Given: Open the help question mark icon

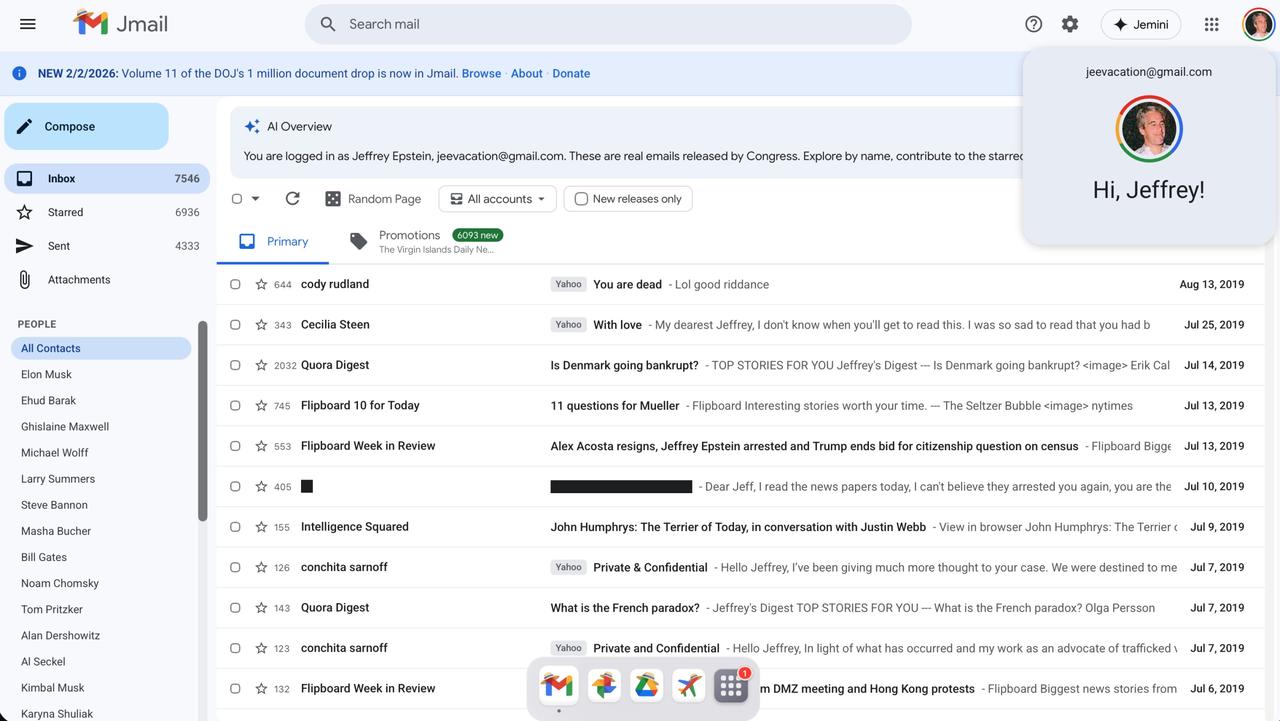Looking at the screenshot, I should click(1034, 24).
